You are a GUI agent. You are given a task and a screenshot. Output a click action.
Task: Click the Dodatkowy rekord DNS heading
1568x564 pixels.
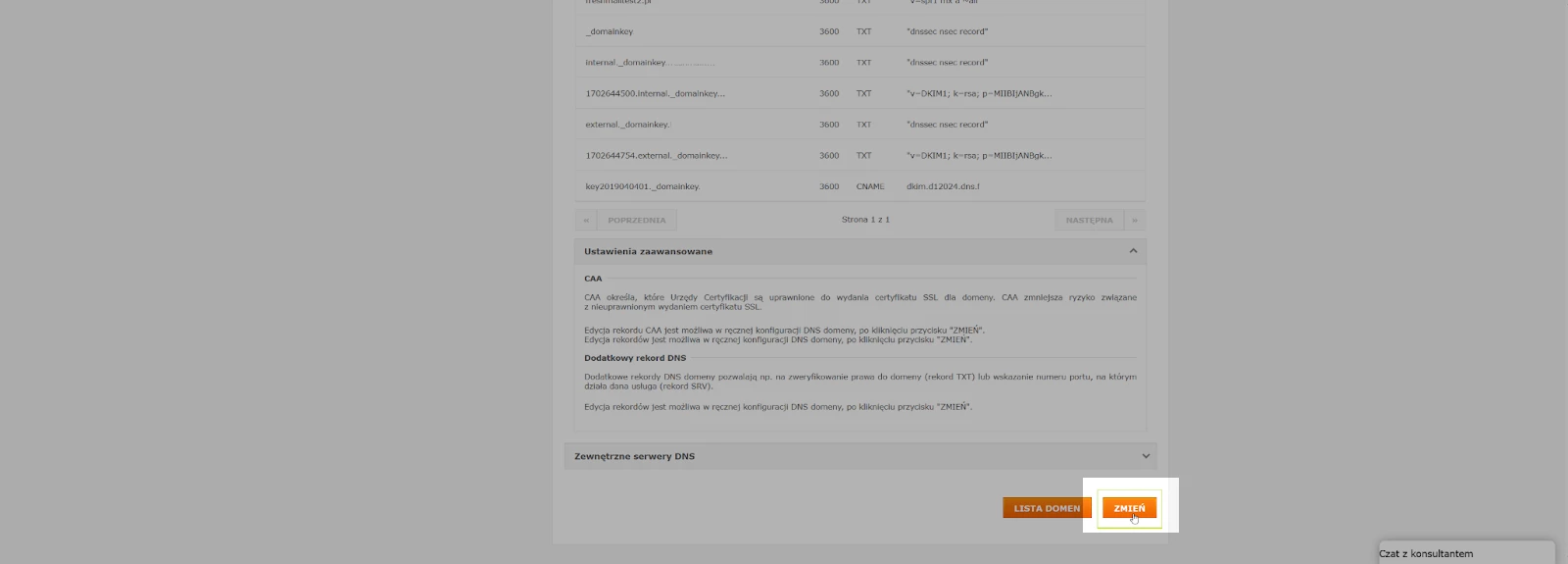635,358
